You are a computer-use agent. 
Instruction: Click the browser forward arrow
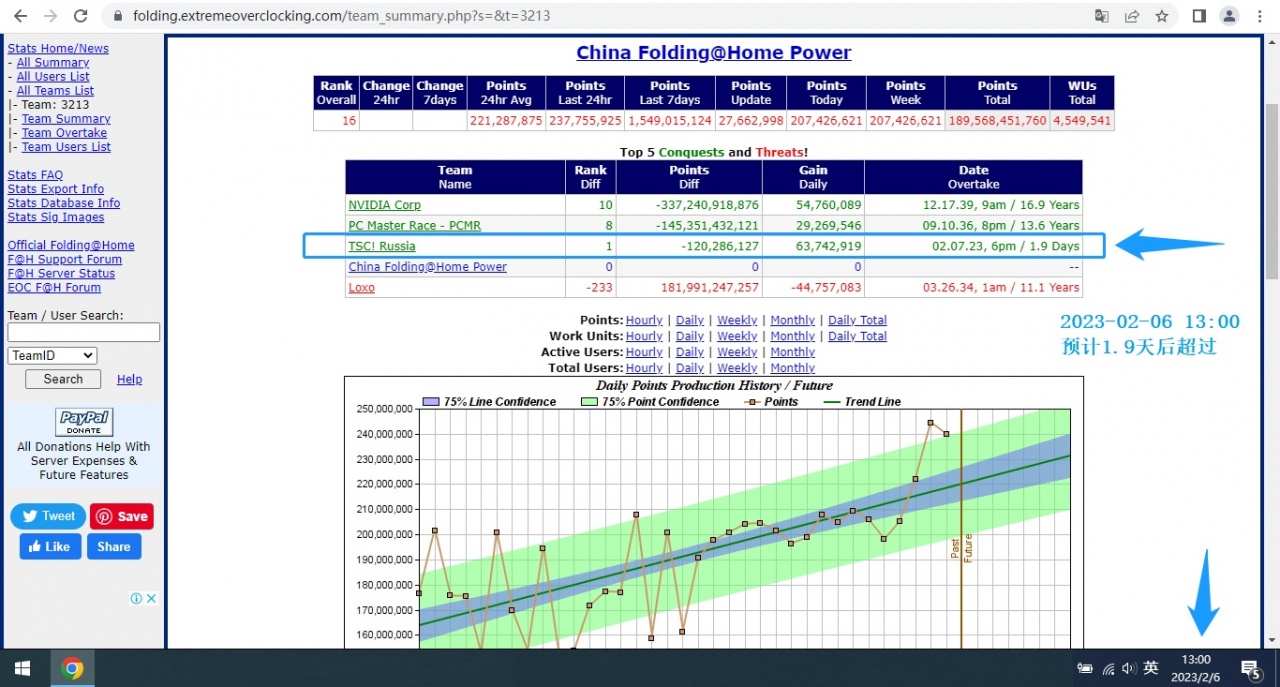(x=50, y=16)
